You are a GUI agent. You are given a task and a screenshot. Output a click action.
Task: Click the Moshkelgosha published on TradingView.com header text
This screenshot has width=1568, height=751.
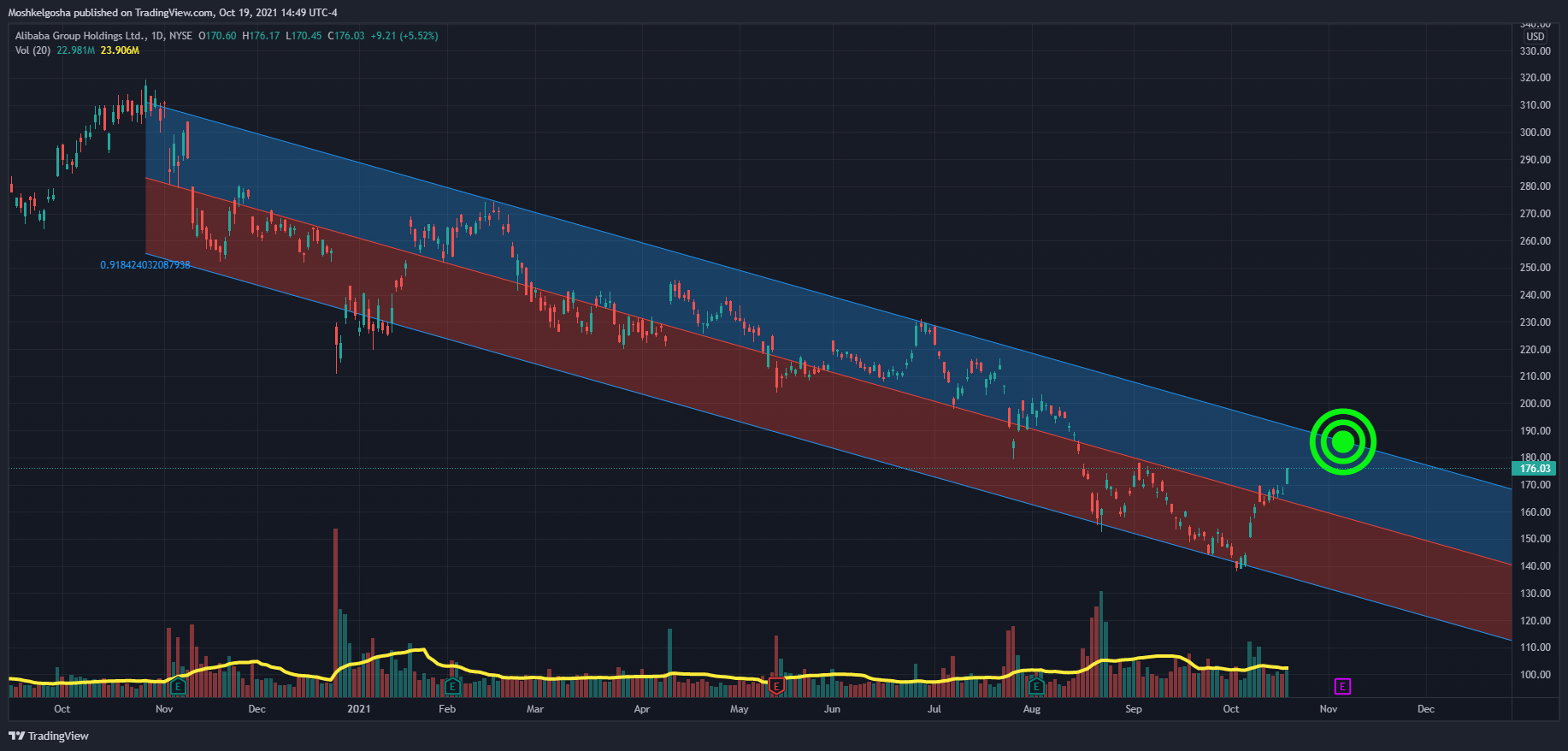click(x=173, y=13)
